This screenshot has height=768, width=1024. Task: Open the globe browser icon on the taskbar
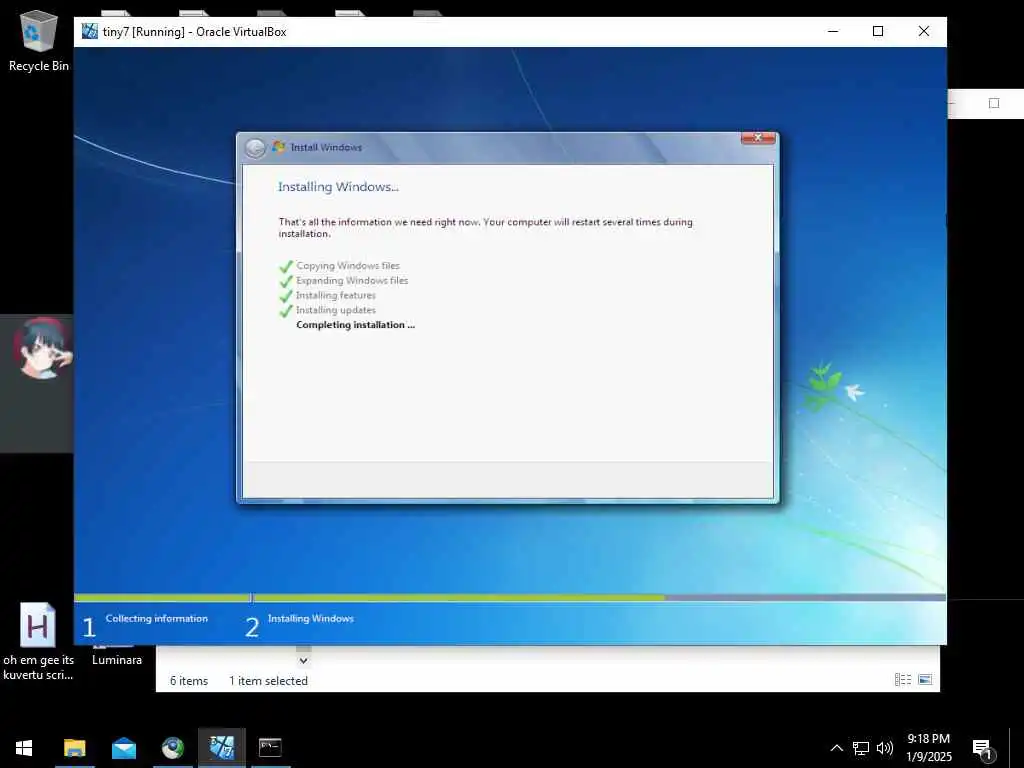point(173,747)
